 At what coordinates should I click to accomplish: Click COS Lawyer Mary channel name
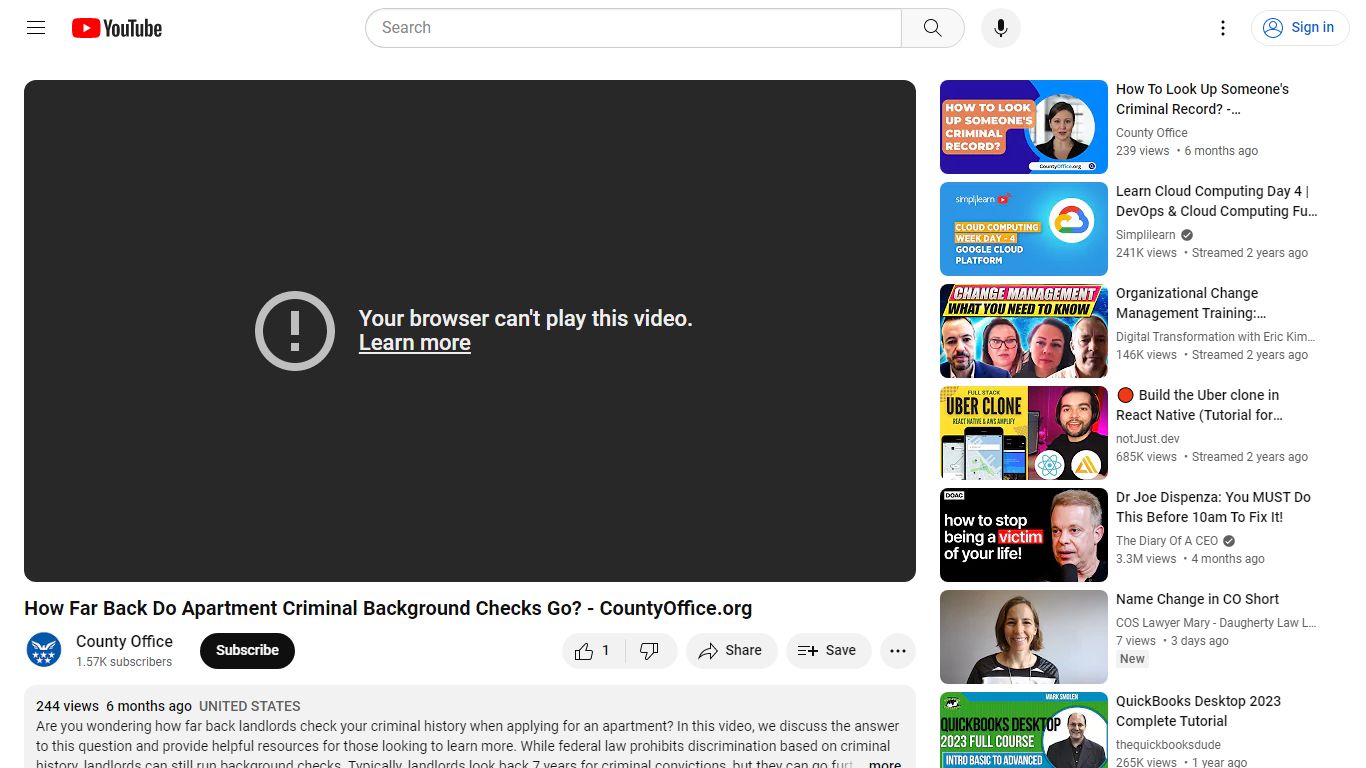[1216, 623]
